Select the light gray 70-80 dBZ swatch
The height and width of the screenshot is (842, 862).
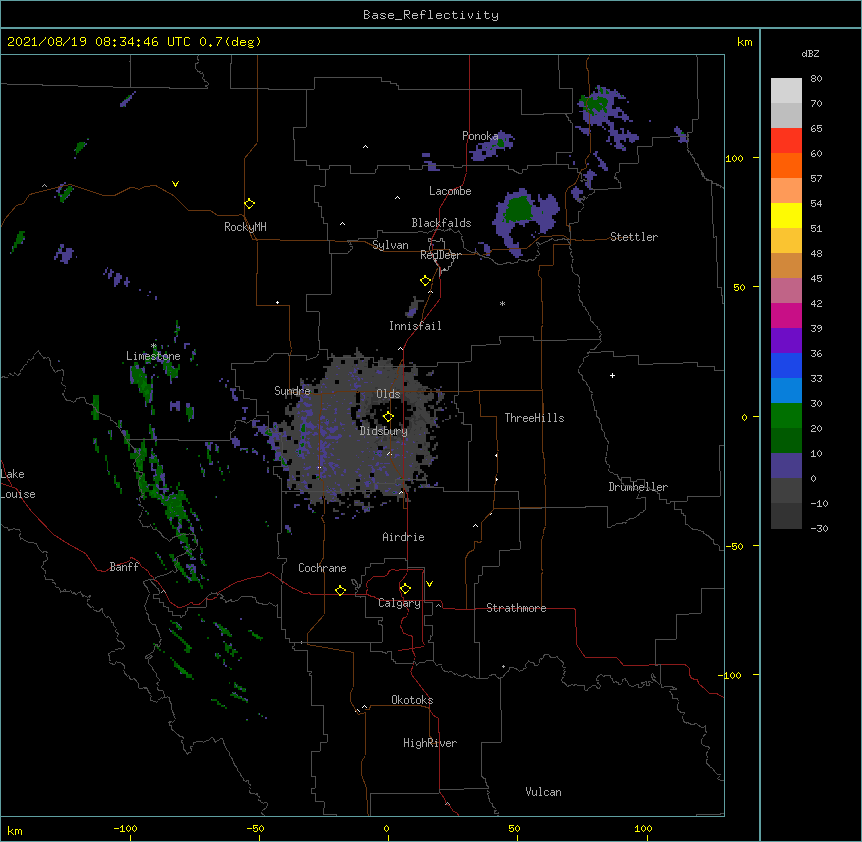(786, 91)
